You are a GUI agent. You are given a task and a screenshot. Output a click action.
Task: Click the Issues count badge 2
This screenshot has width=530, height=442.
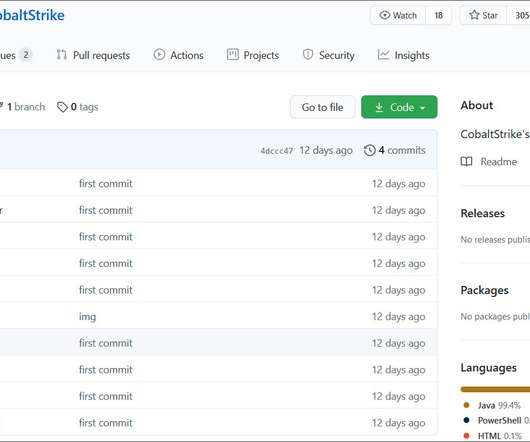(x=26, y=55)
